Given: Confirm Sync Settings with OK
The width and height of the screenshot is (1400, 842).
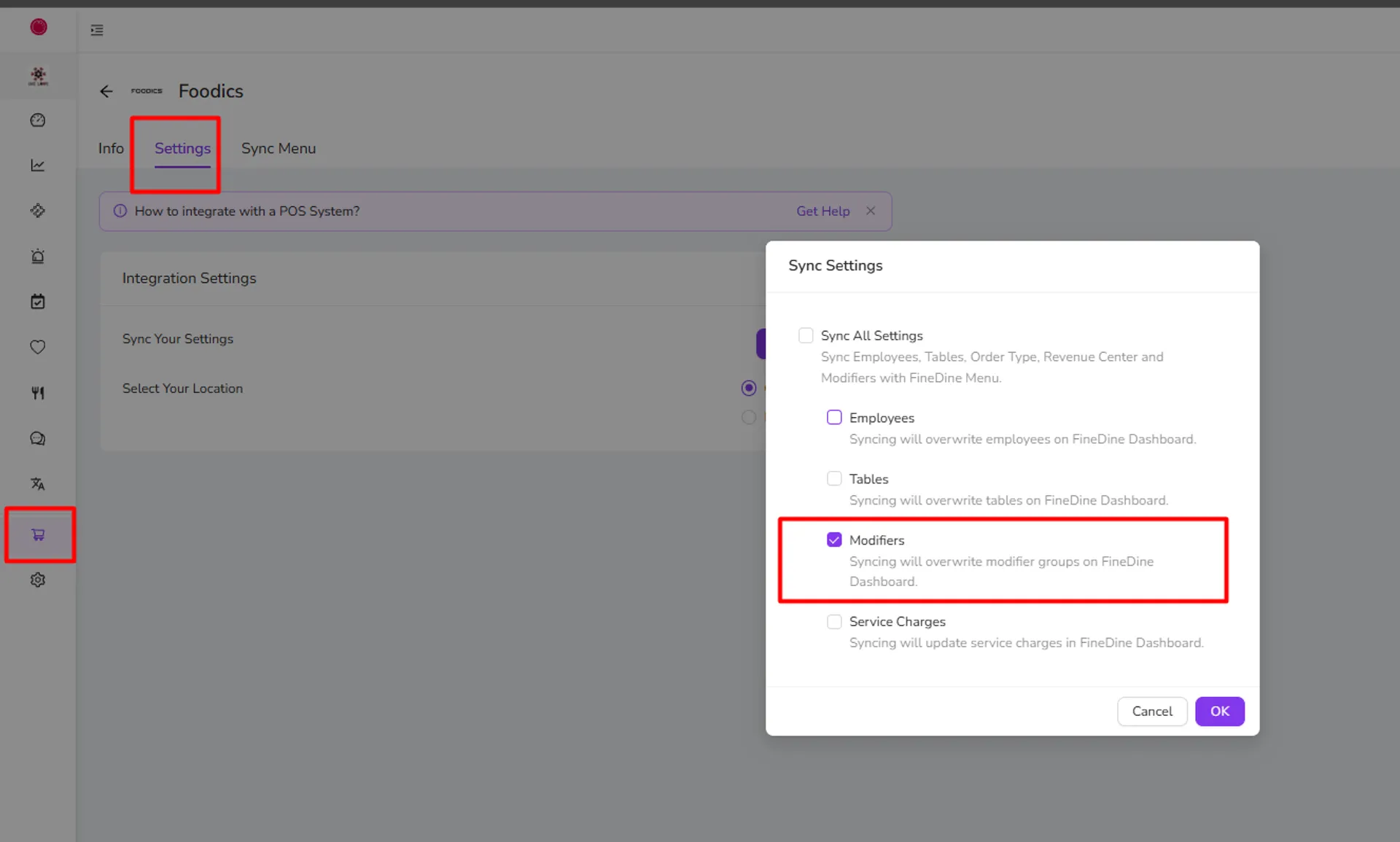Looking at the screenshot, I should tap(1220, 712).
